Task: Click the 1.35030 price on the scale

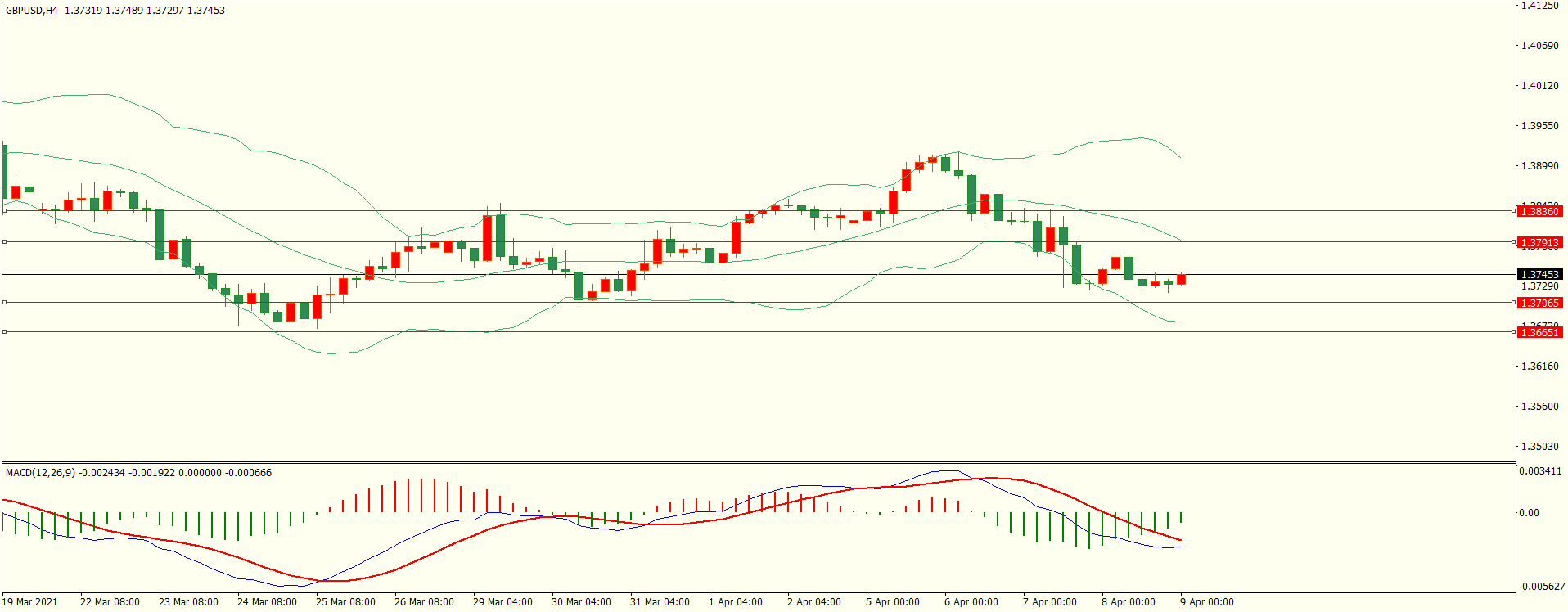Action: [1539, 447]
